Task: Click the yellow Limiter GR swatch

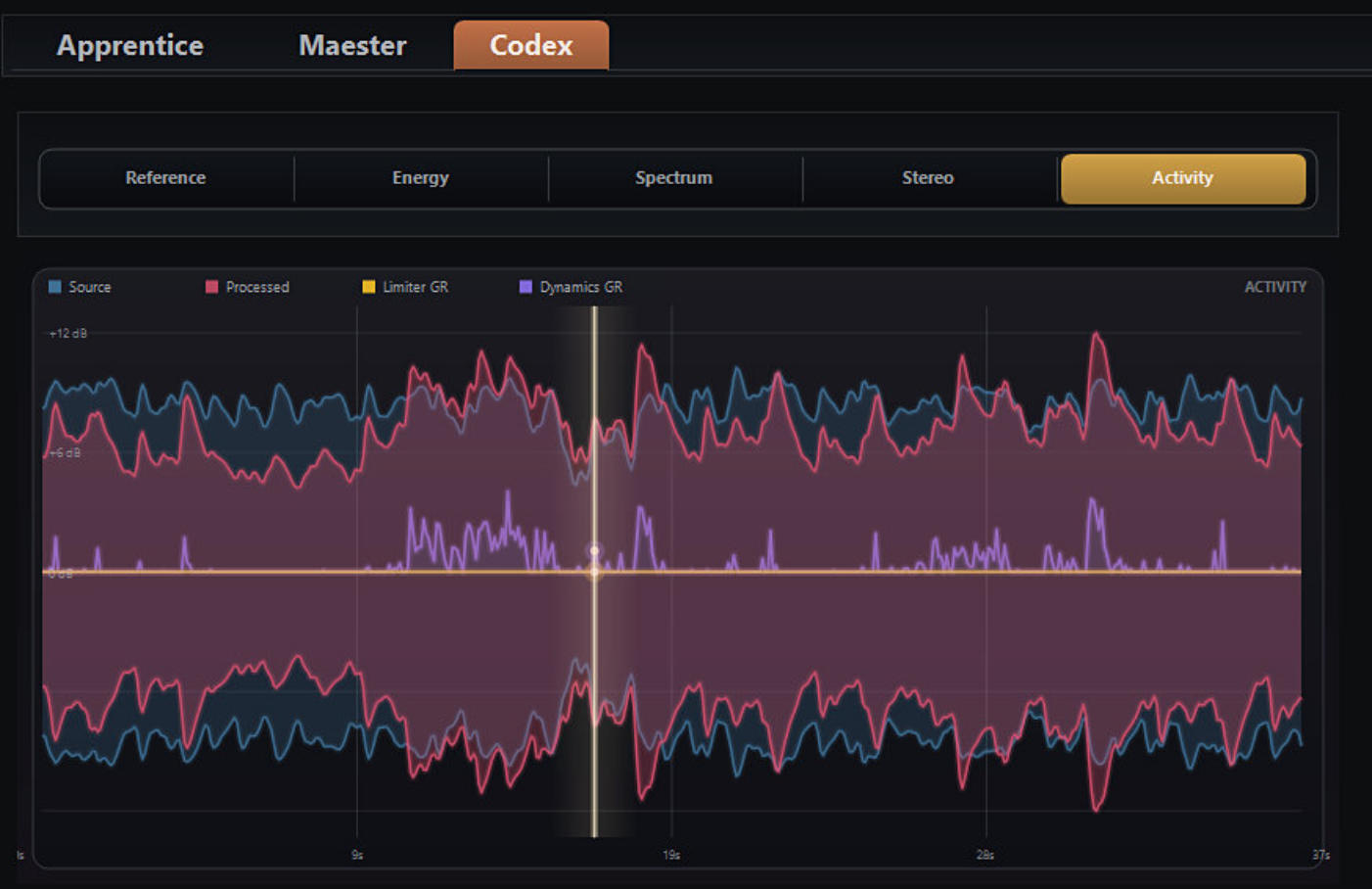Action: (x=369, y=287)
